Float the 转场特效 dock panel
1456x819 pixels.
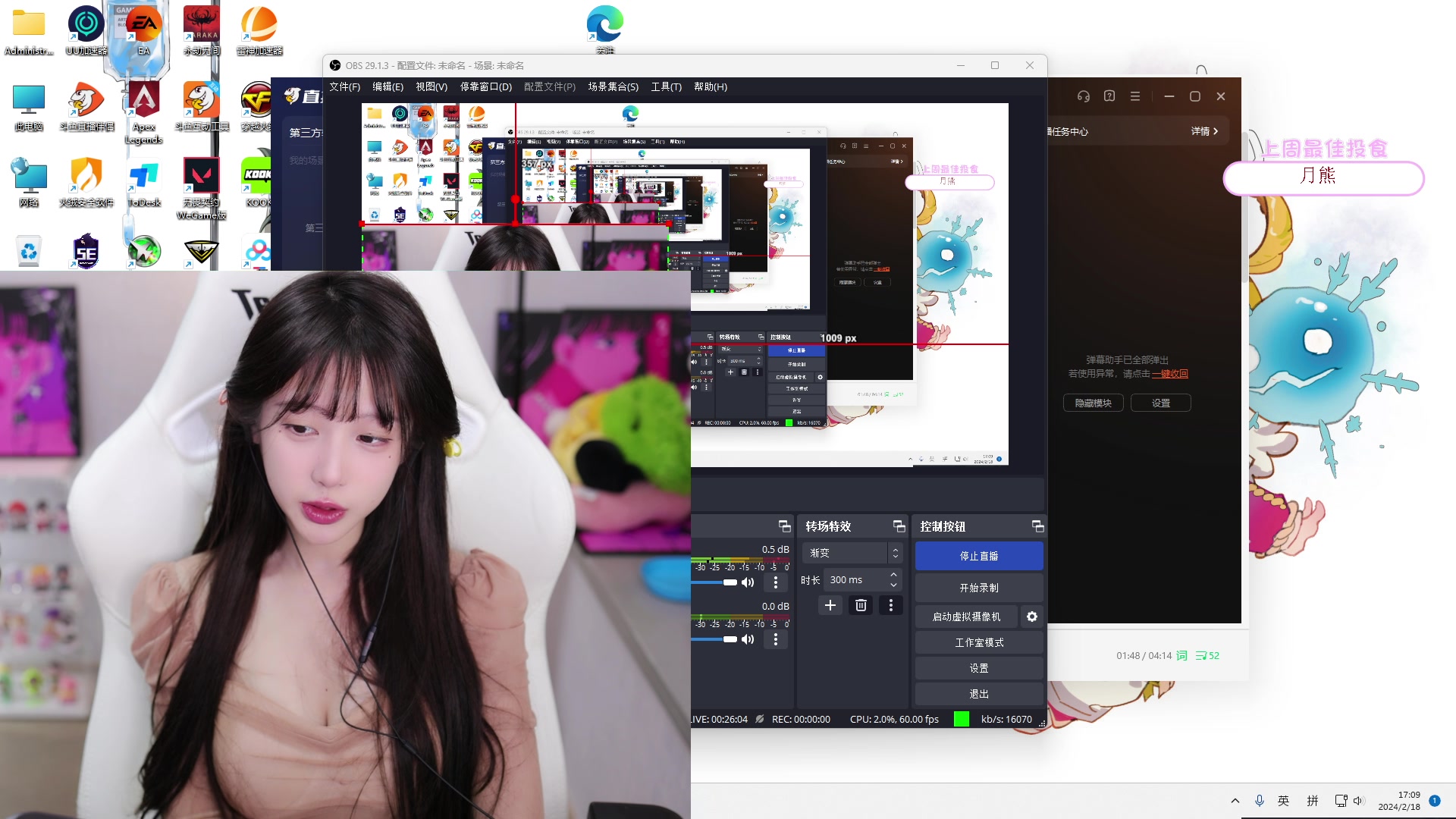click(899, 526)
